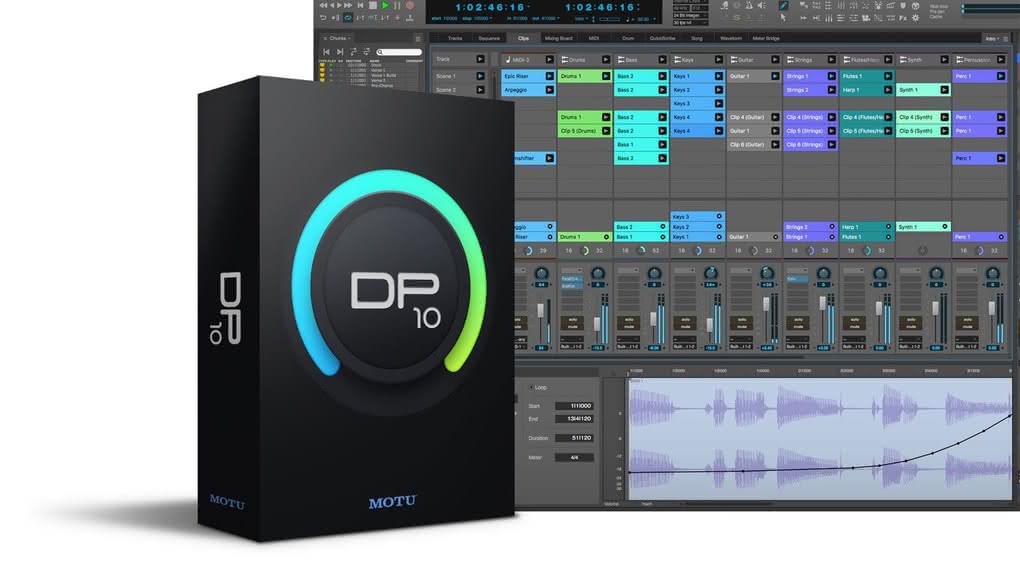Click the loop Start value field

[574, 406]
